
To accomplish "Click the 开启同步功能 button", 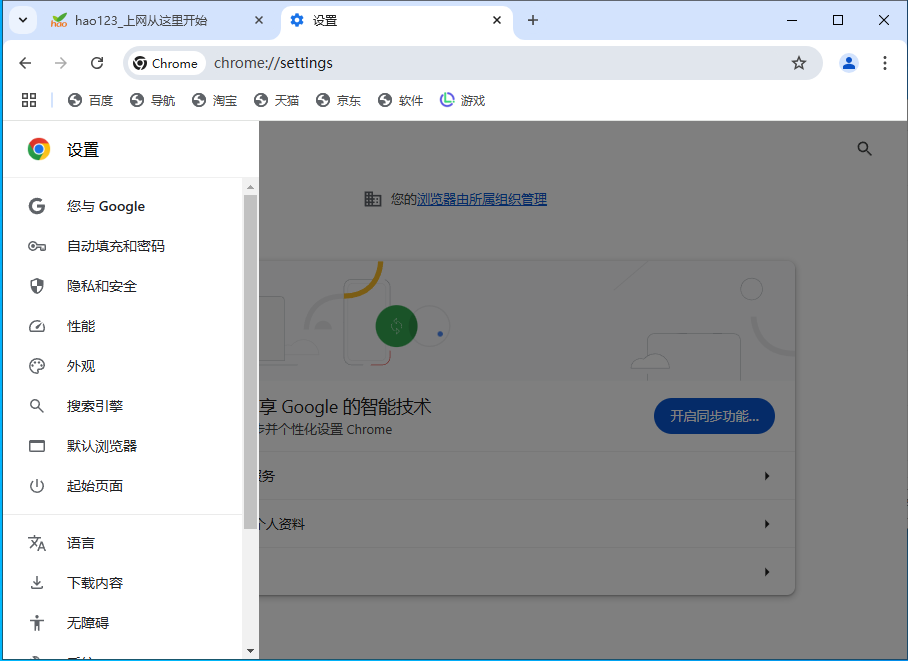I will pyautogui.click(x=714, y=416).
